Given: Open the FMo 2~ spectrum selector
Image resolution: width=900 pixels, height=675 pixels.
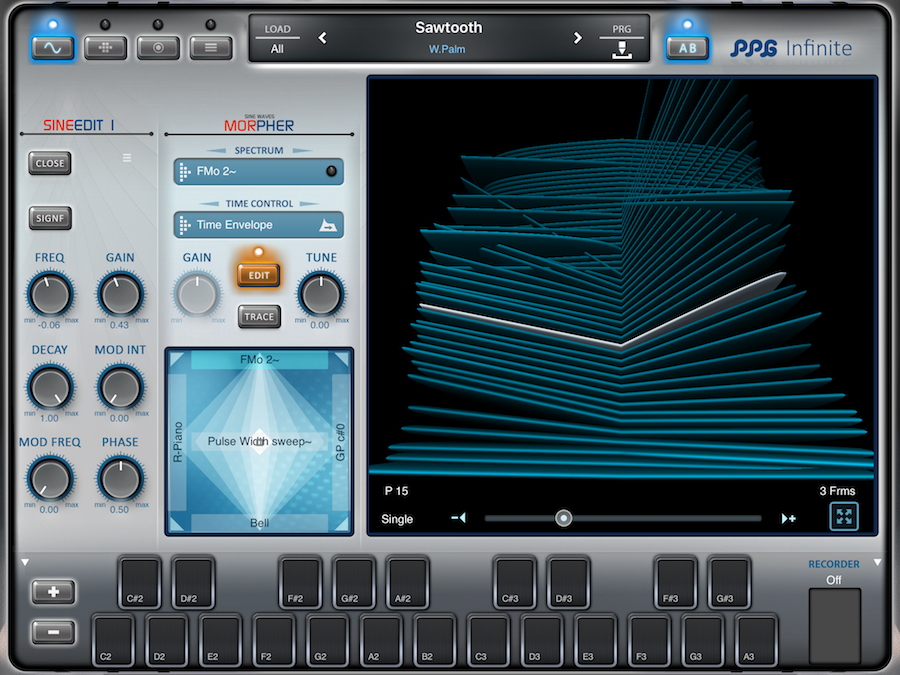Looking at the screenshot, I should click(x=259, y=172).
